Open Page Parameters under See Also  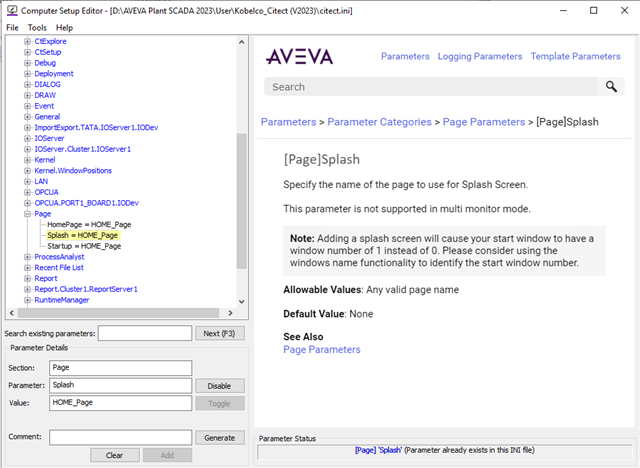322,350
